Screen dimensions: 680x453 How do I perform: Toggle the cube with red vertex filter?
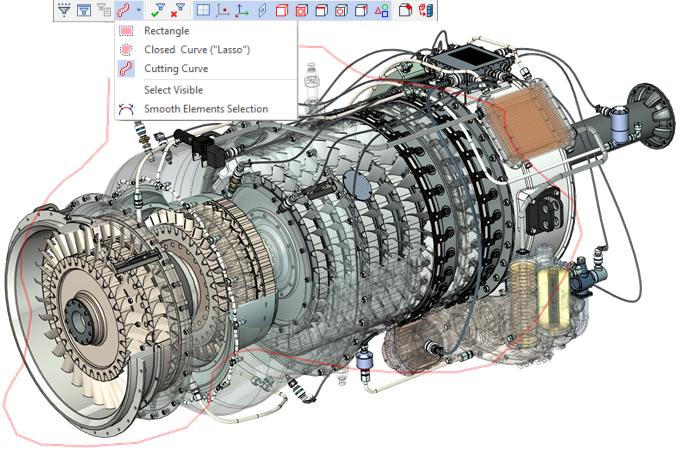(x=361, y=10)
